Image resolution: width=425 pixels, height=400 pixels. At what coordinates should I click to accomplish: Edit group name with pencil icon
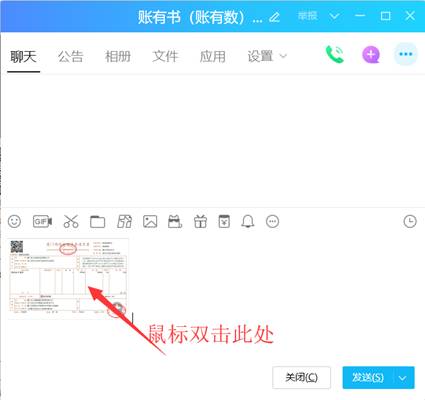point(274,16)
